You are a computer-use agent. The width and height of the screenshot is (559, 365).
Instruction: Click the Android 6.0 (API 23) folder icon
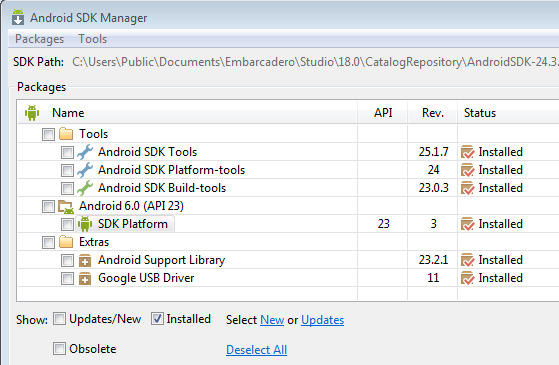66,206
